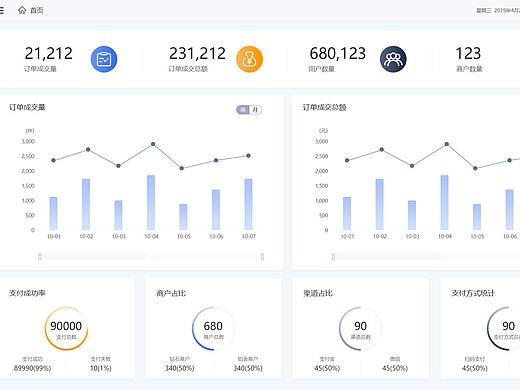Click 10-06 line point in 订单成交量 chart
The image size is (520, 390).
pyautogui.click(x=216, y=160)
